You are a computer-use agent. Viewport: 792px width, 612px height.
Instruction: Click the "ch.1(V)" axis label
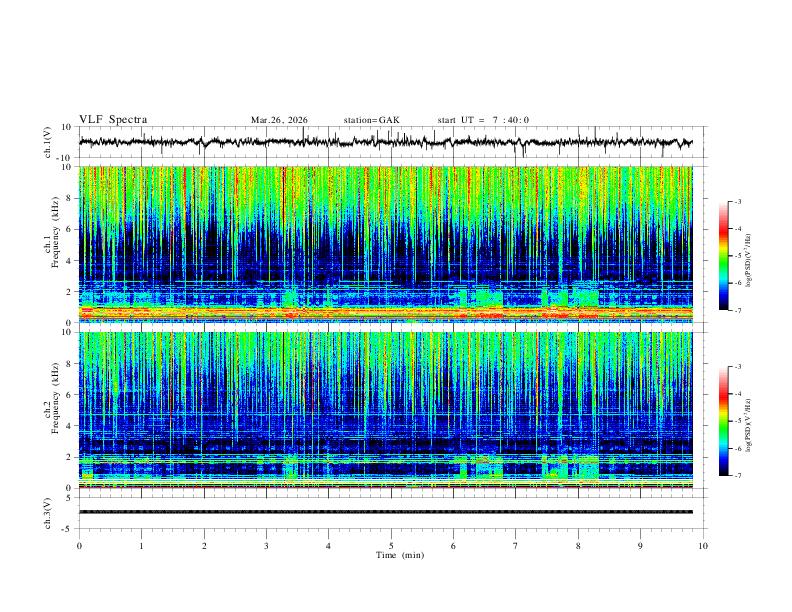[48, 142]
